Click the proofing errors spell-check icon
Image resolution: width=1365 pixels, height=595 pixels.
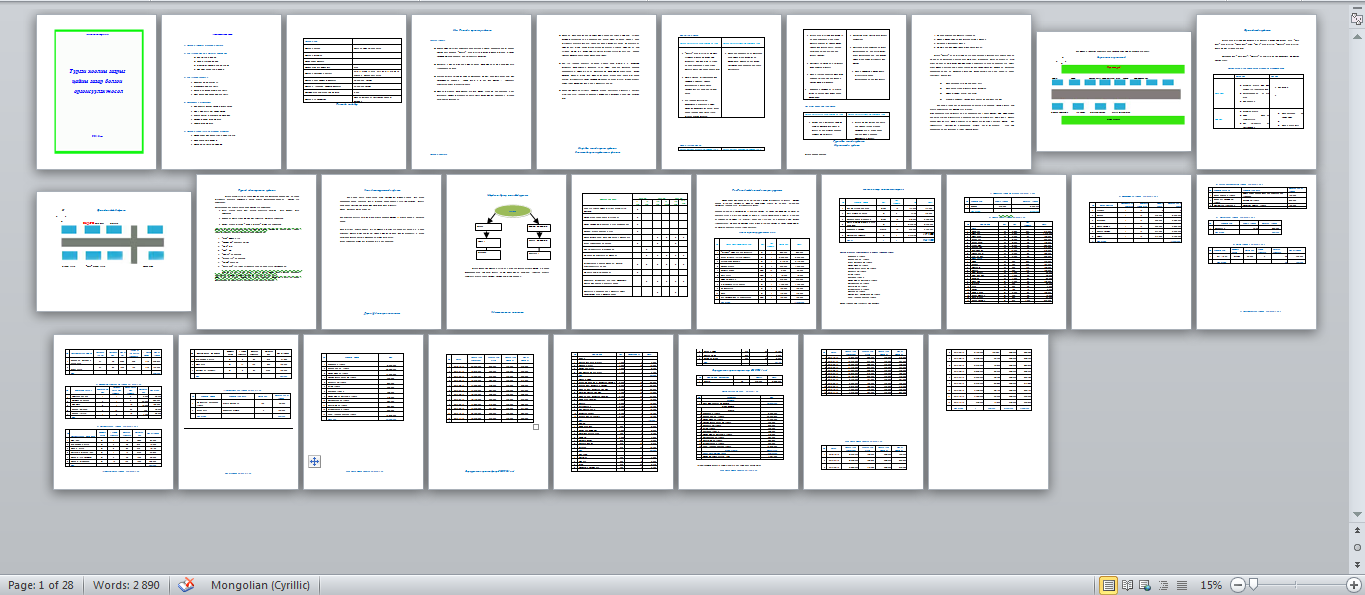(x=186, y=585)
